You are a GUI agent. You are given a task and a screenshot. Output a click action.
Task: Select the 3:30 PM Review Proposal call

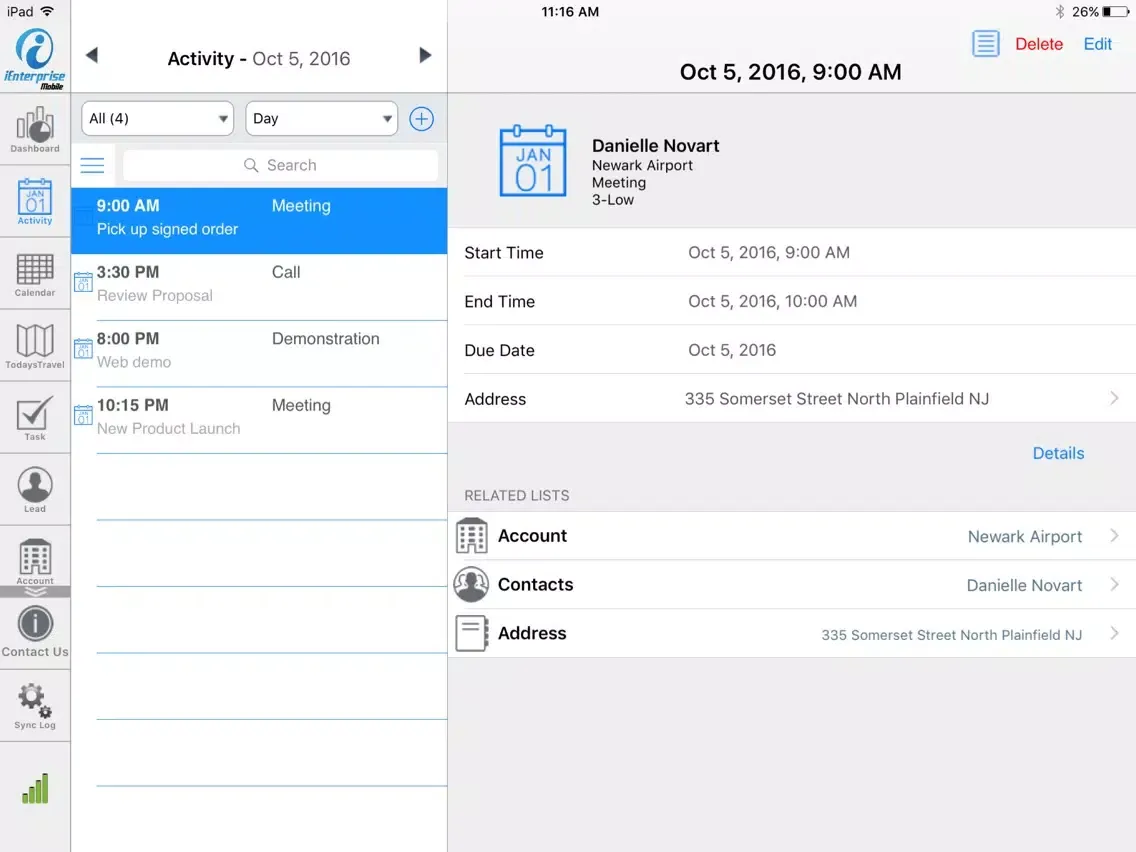click(259, 287)
